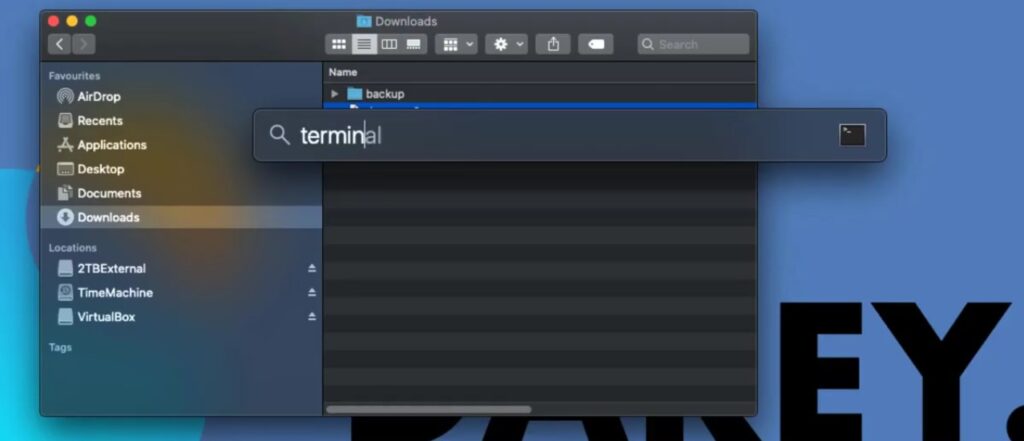Eject the VirtualBox volume

[x=312, y=317]
